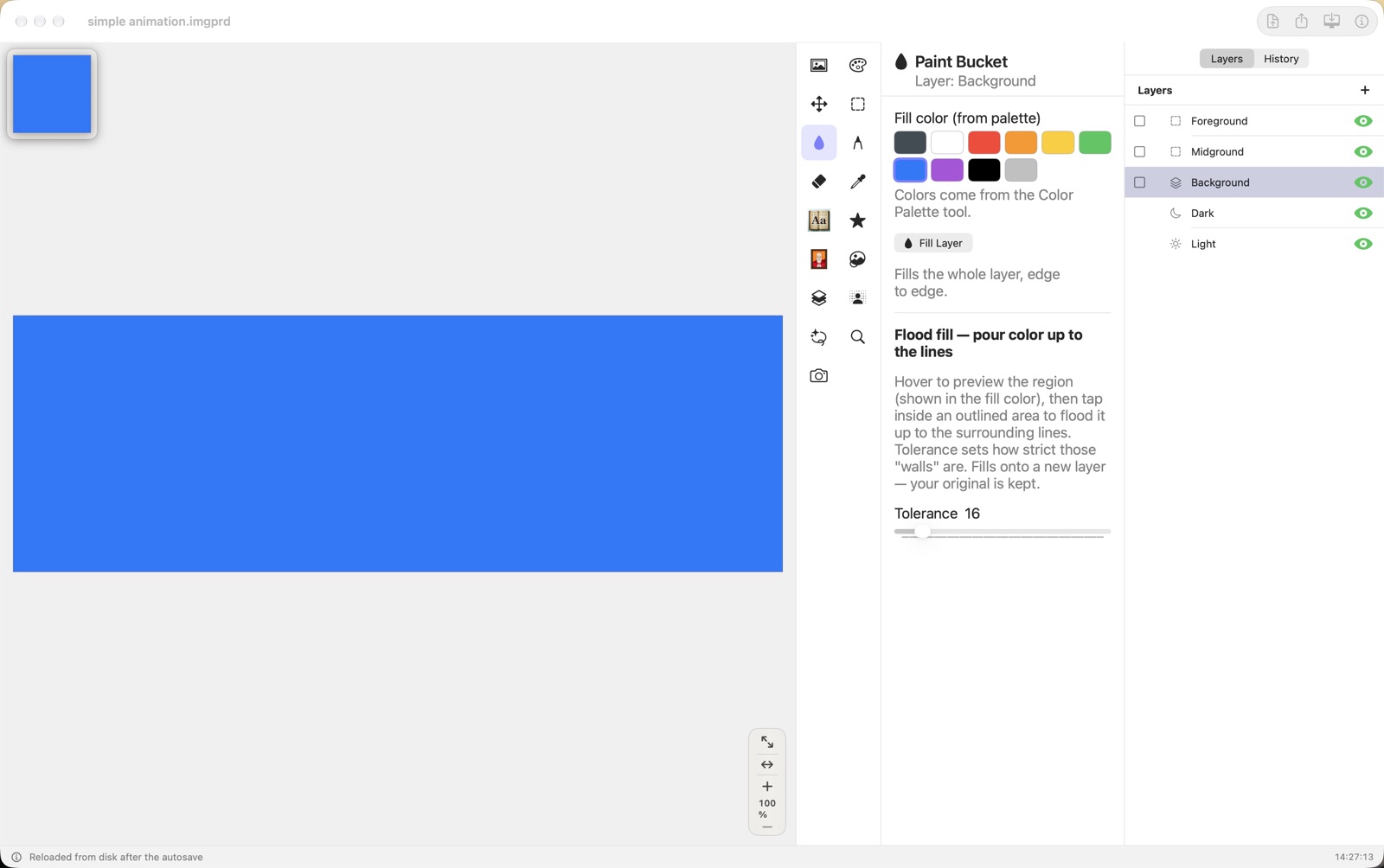Switch to the History tab
The height and width of the screenshot is (868, 1384).
(x=1281, y=59)
